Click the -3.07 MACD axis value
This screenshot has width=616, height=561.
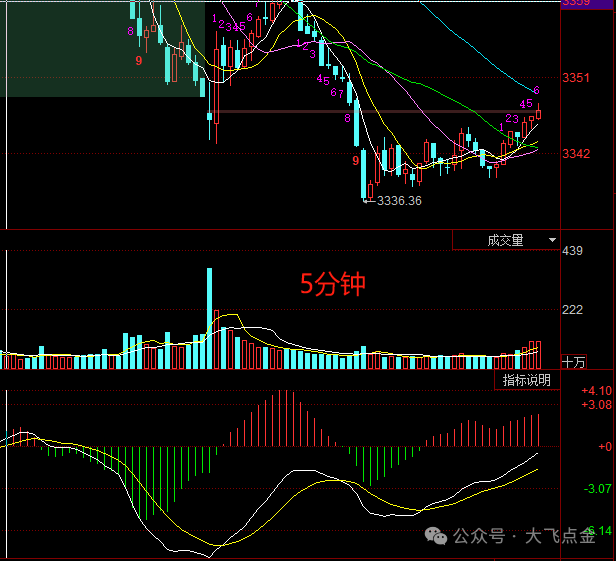click(597, 488)
